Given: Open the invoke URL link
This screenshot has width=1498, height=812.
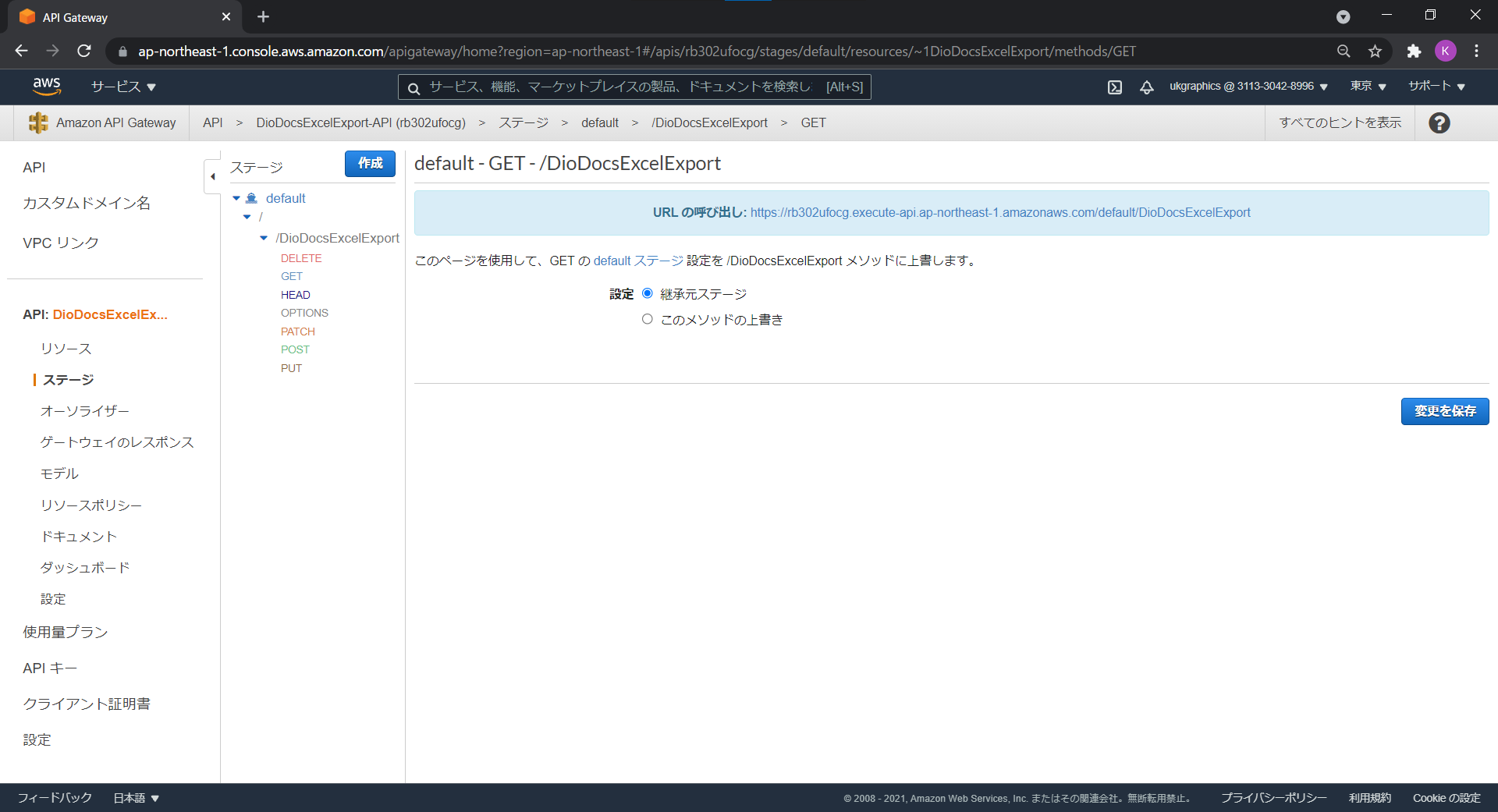Looking at the screenshot, I should click(1000, 212).
